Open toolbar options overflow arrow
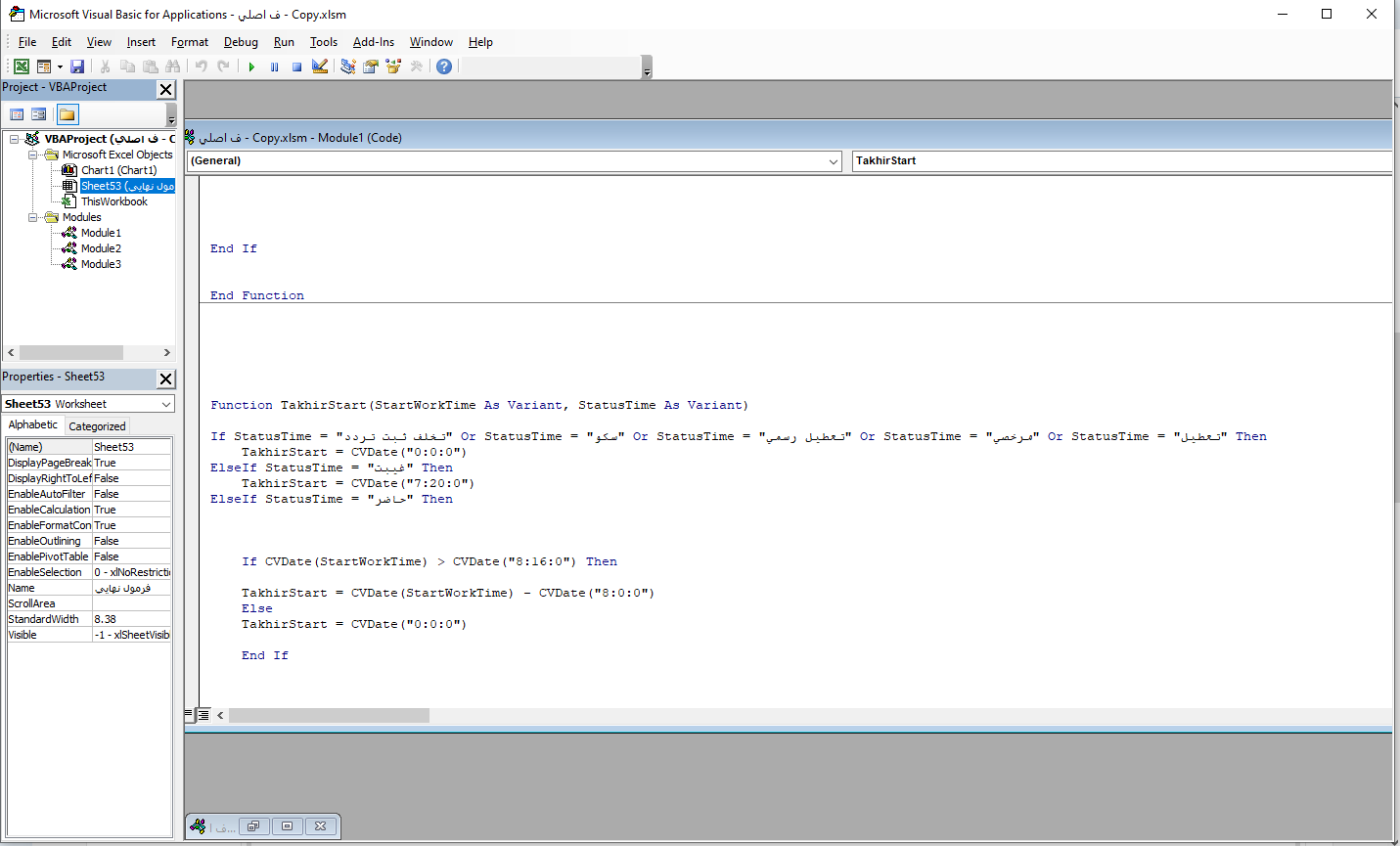Screen dimensions: 1400x846 tap(647, 67)
